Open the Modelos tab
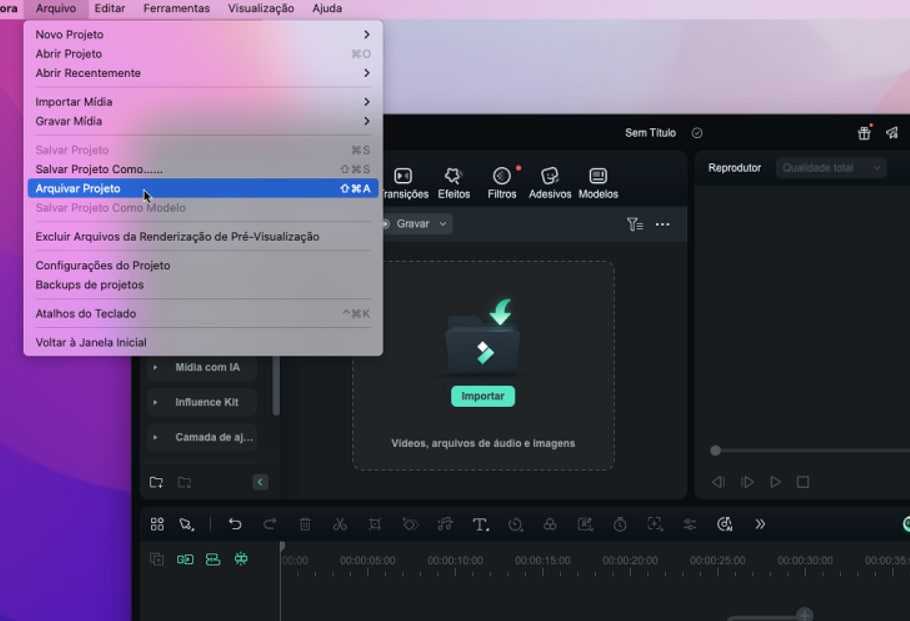This screenshot has height=621, width=910. [598, 183]
